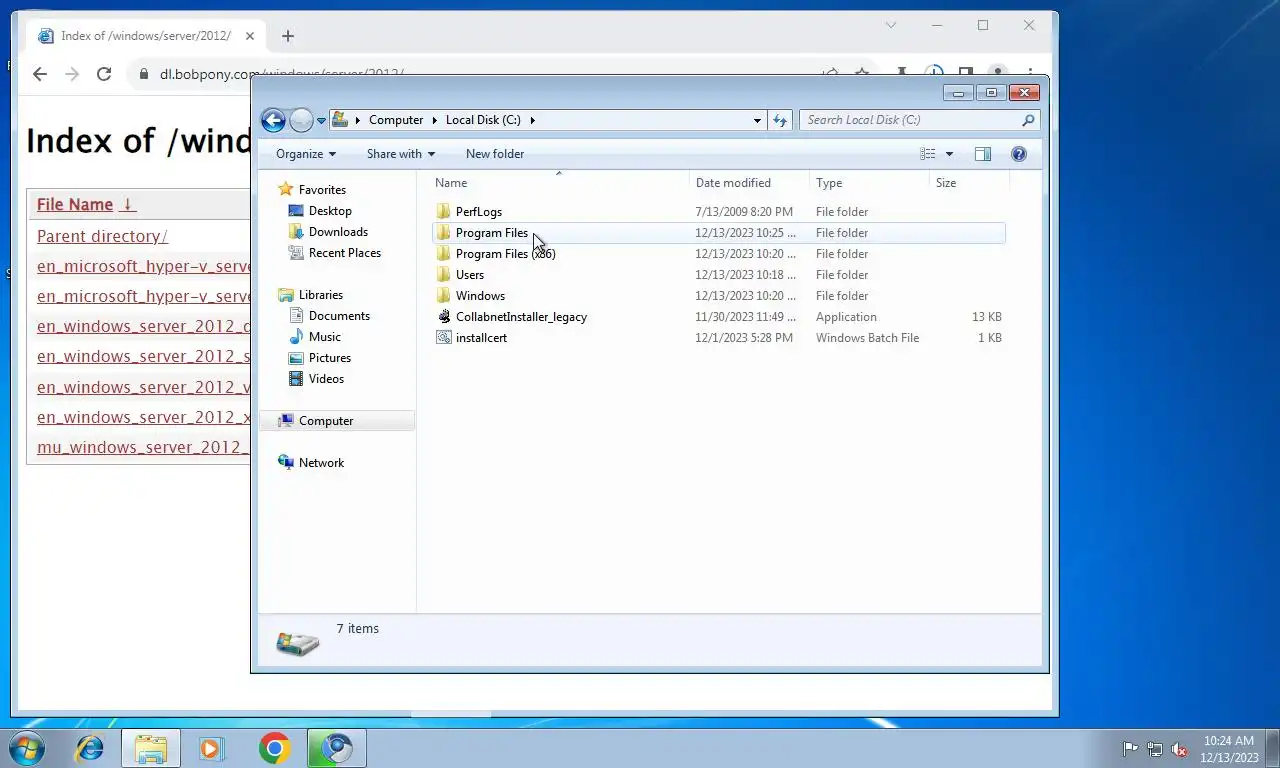Expand the arrow after Computer breadcrumb
Viewport: 1280px width, 768px height.
pos(433,120)
